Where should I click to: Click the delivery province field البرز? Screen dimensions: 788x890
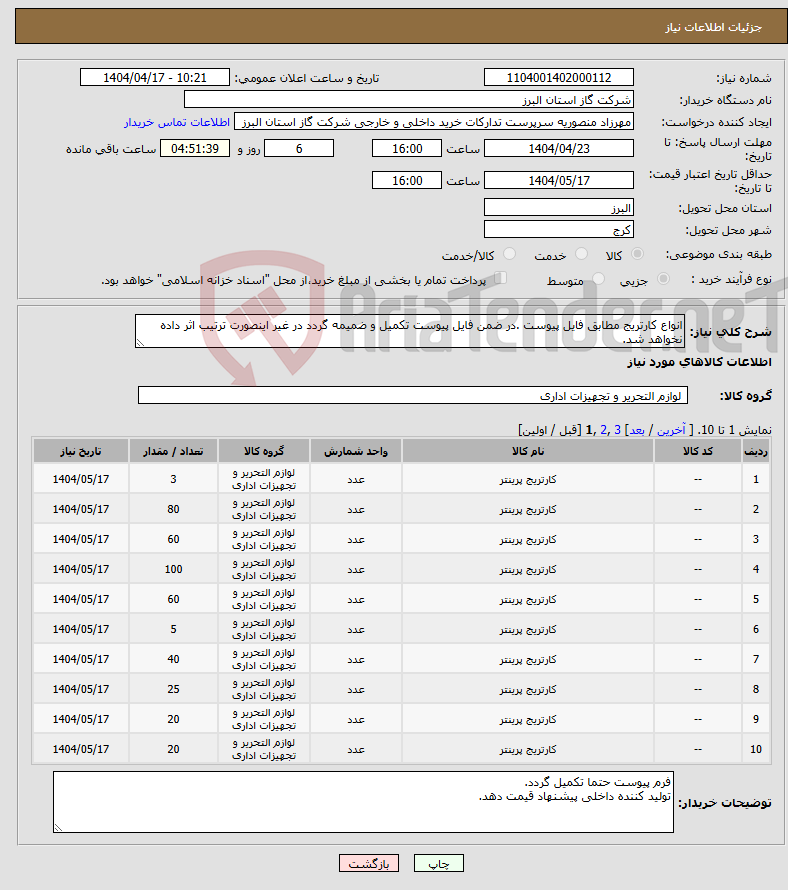click(x=559, y=208)
